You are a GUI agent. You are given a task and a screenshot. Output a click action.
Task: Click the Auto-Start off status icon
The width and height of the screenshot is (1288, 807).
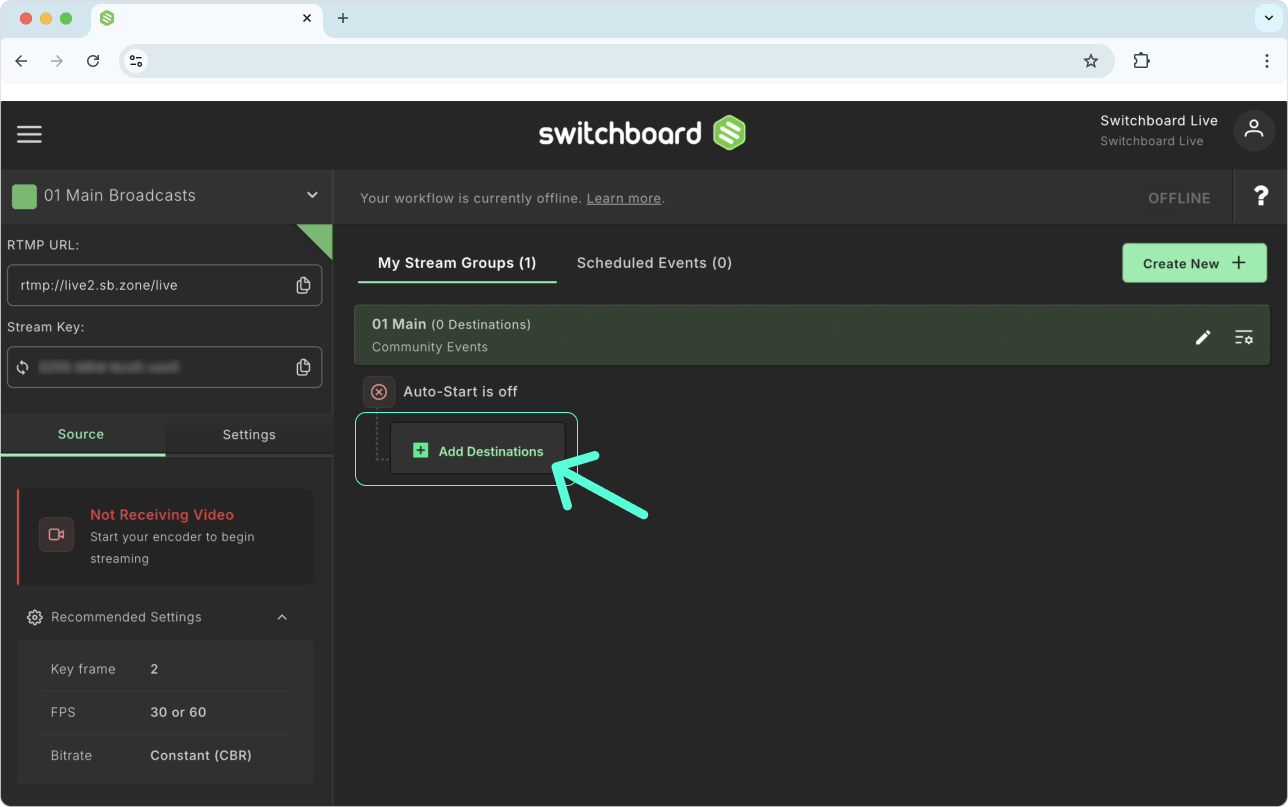coord(379,392)
